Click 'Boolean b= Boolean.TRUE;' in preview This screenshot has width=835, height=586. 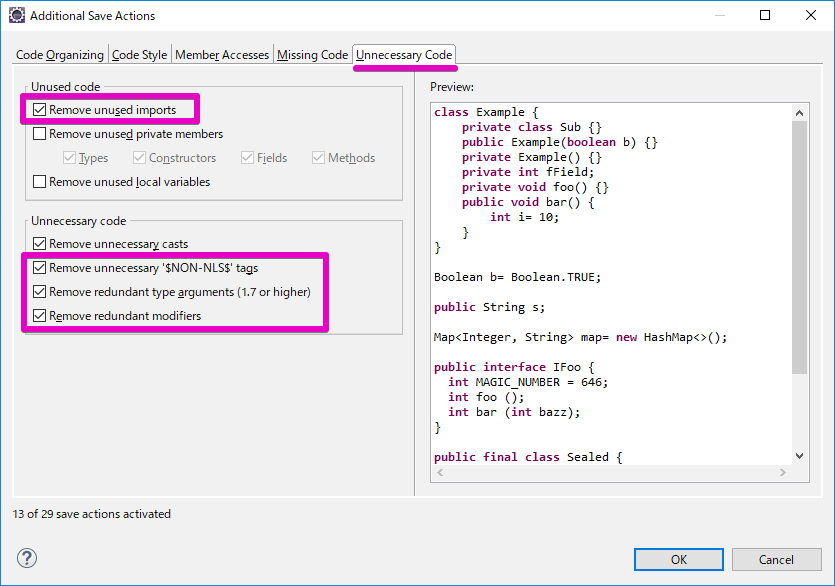[x=518, y=277]
